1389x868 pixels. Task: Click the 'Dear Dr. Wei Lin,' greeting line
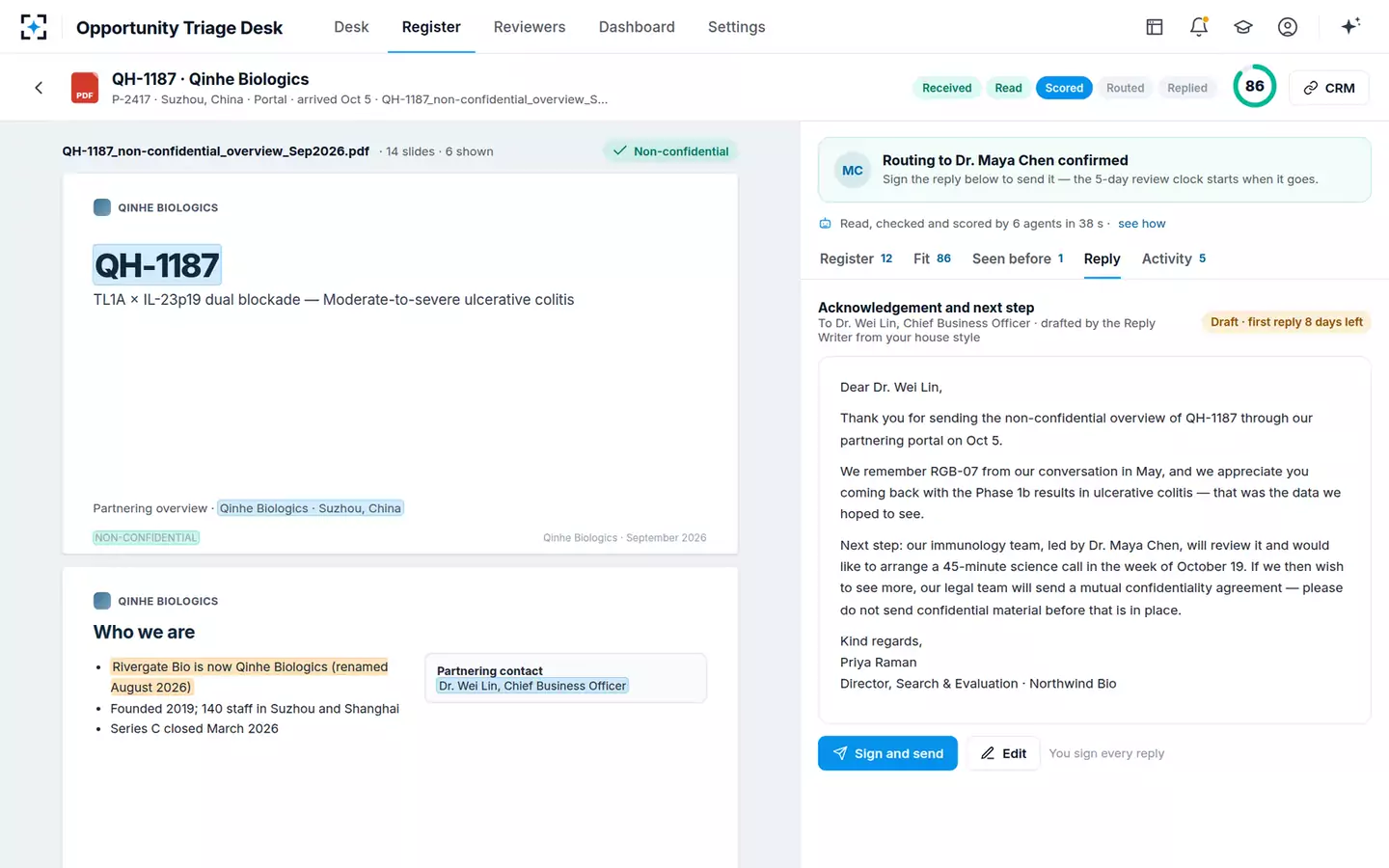point(891,387)
